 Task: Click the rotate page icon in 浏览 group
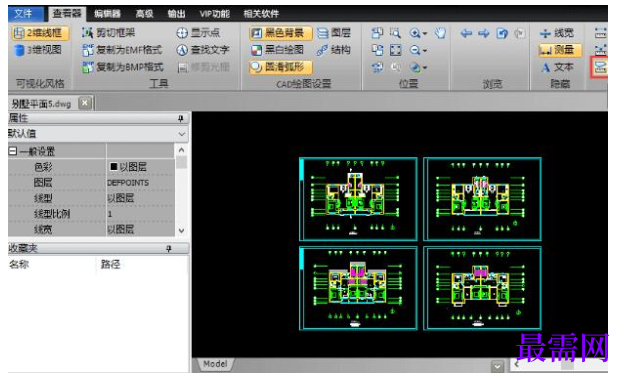(x=502, y=33)
